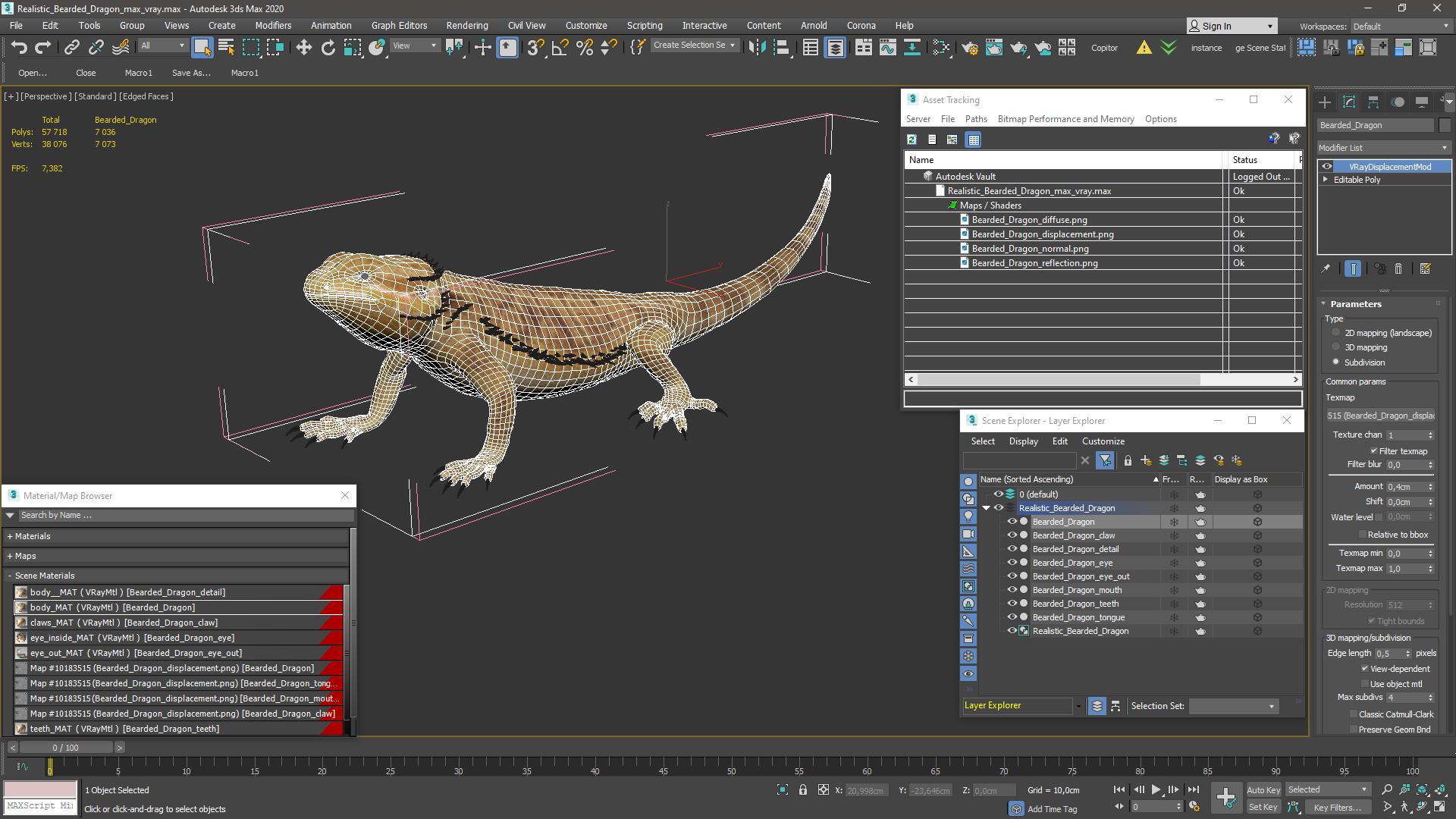Click Pin Stack icon under modifier list

1326,268
